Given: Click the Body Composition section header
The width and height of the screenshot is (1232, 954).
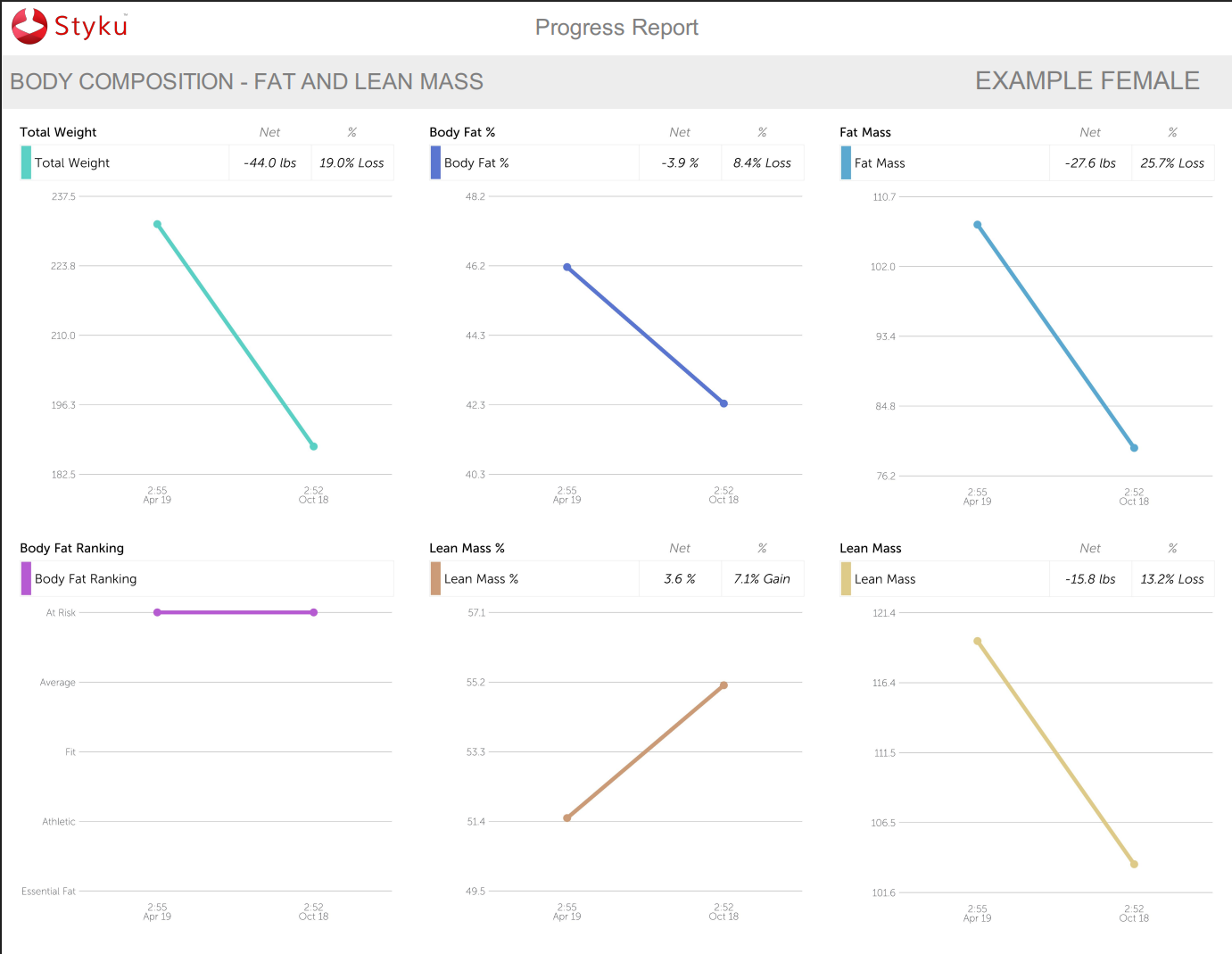Looking at the screenshot, I should 246,82.
